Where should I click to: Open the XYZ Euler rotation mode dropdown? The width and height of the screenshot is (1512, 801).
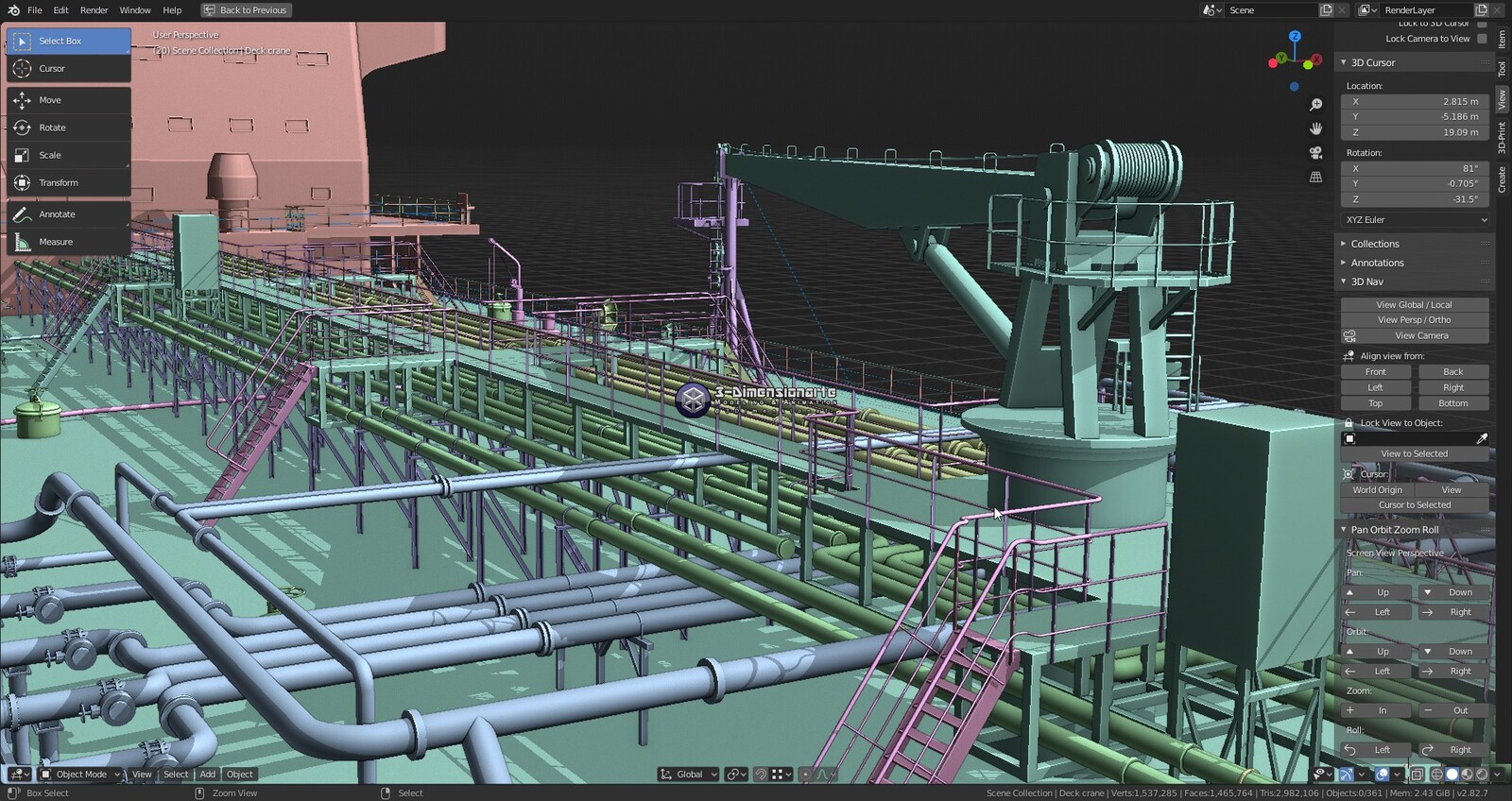pos(1415,219)
